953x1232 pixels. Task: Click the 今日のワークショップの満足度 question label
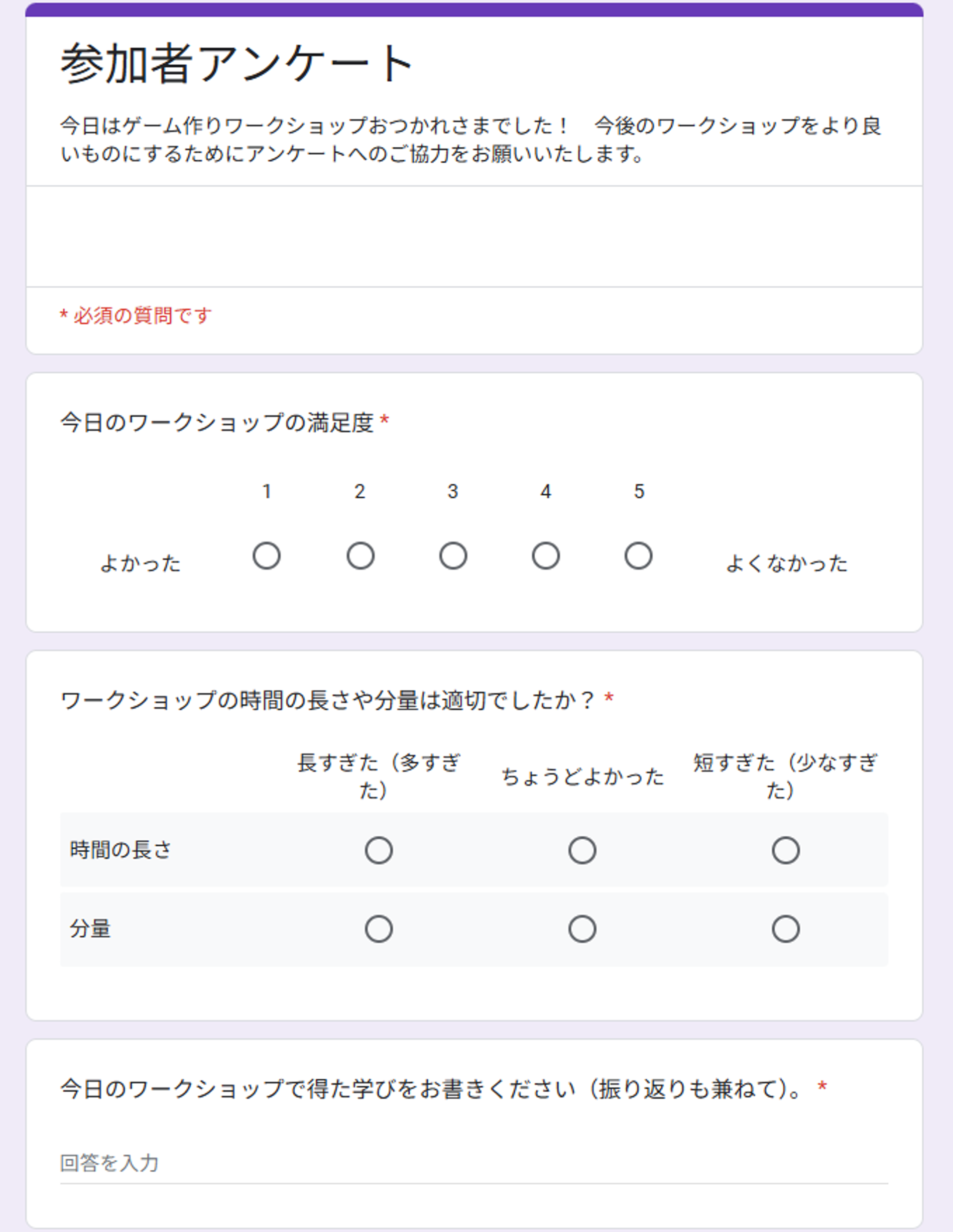click(217, 423)
